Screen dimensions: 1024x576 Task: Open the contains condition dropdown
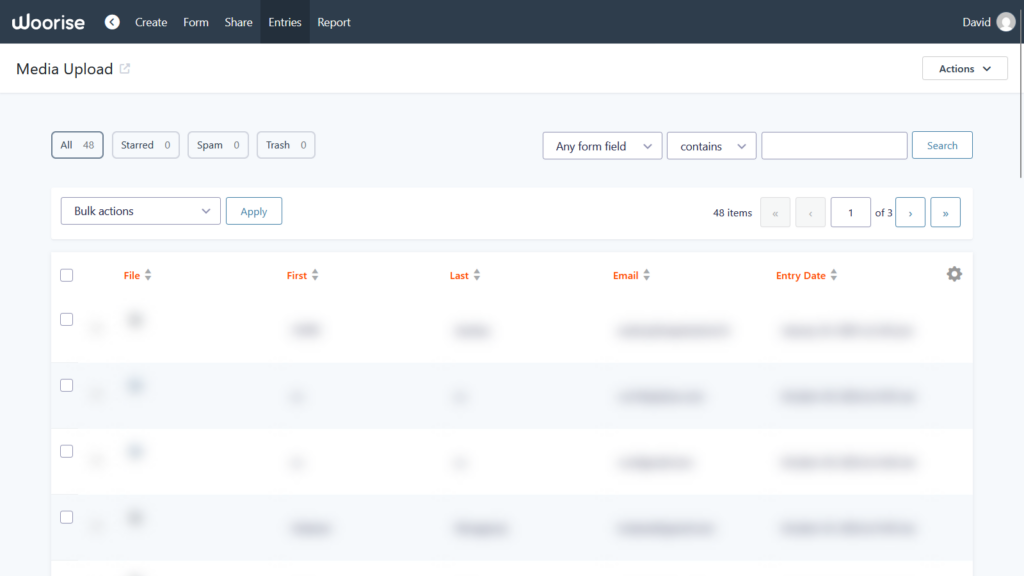[x=711, y=145]
